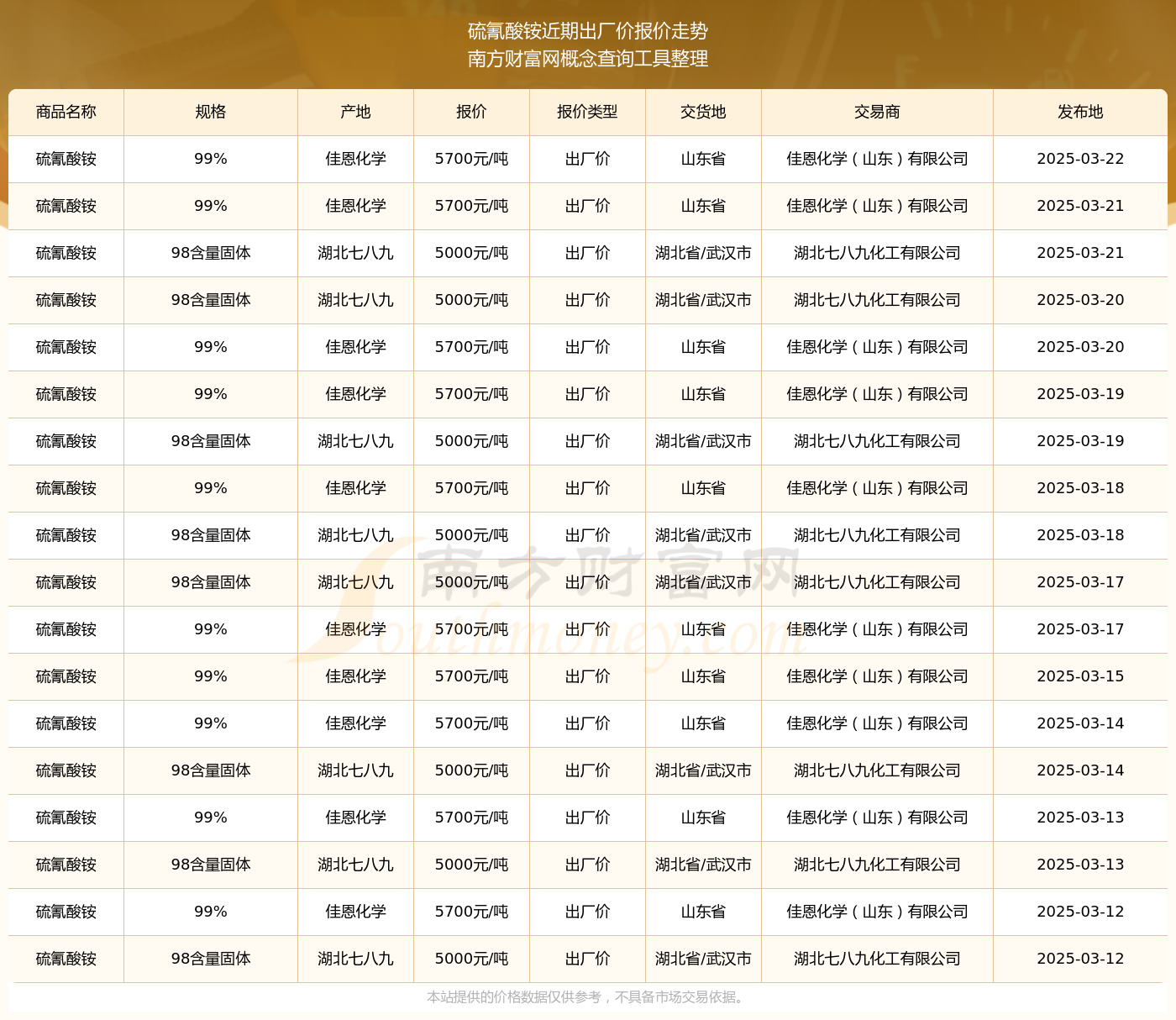
Task: Click 5700元/吨 in the 2025-03-13 row
Action: [471, 818]
